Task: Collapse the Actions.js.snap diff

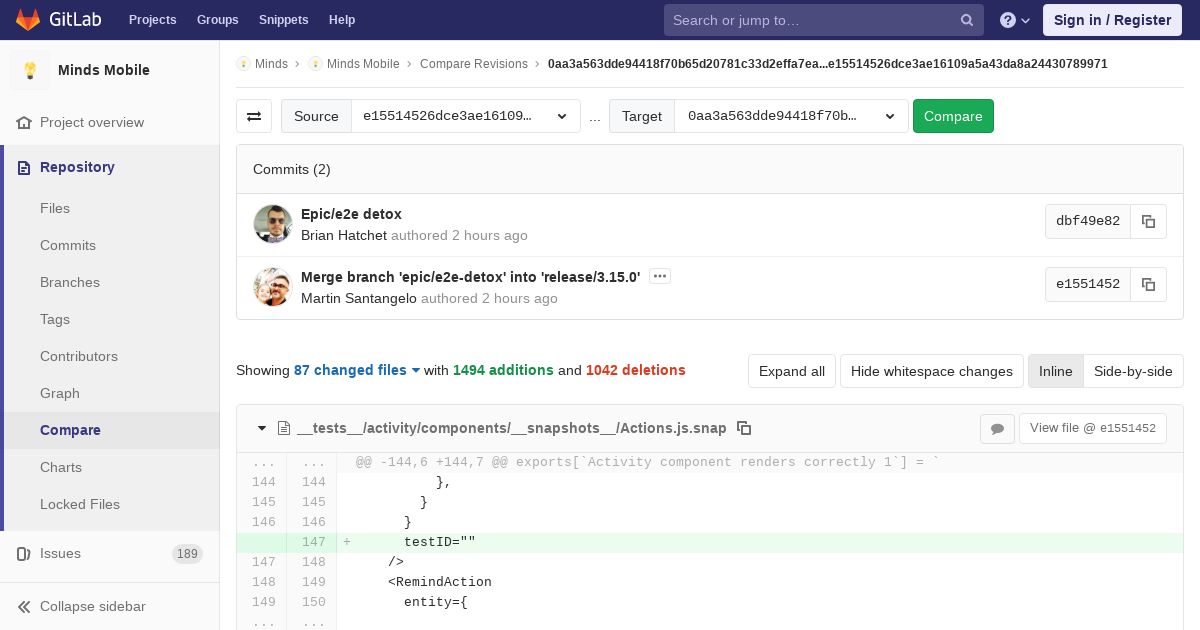Action: coord(262,428)
